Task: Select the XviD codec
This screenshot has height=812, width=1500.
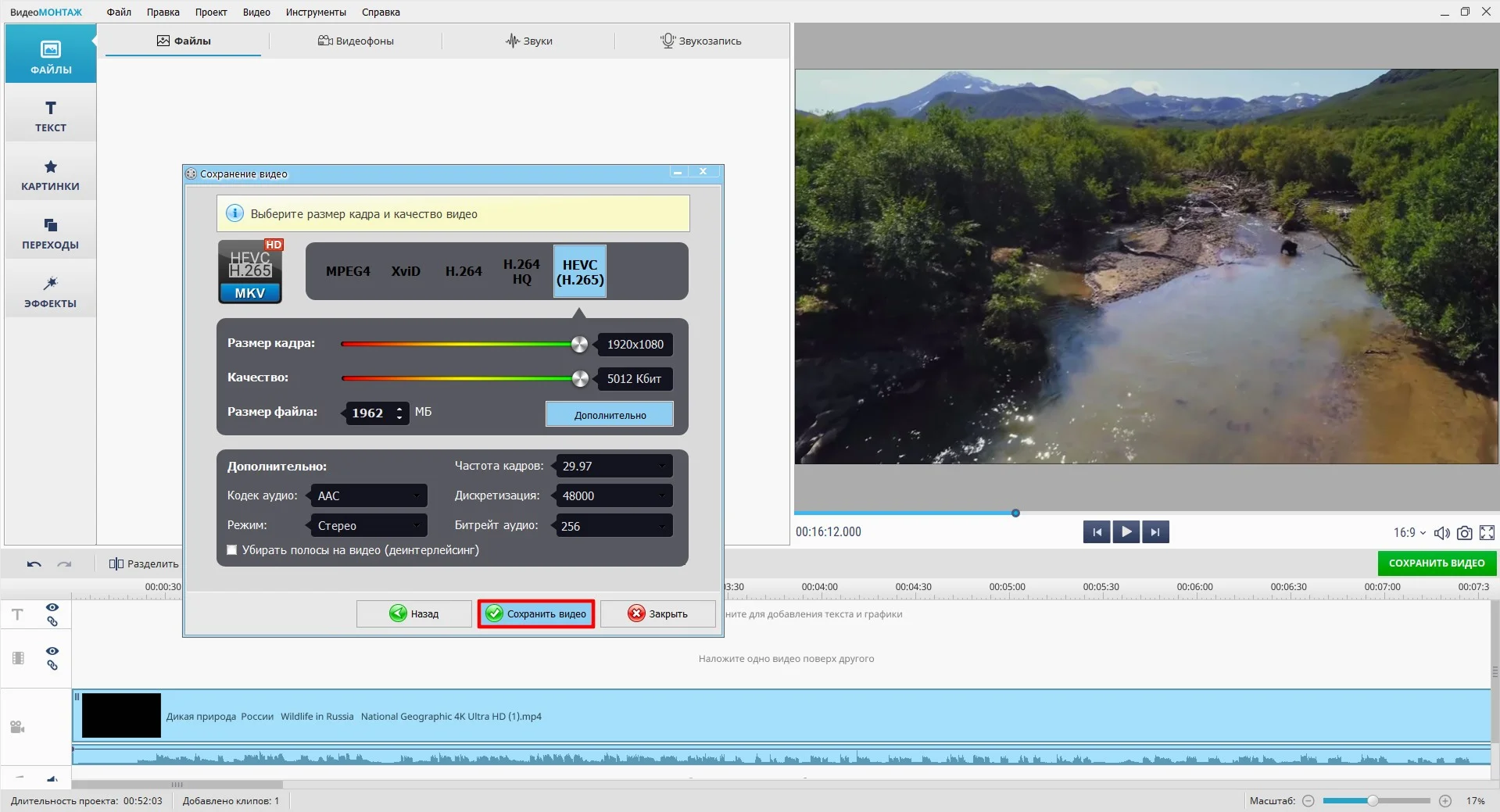Action: [x=406, y=271]
